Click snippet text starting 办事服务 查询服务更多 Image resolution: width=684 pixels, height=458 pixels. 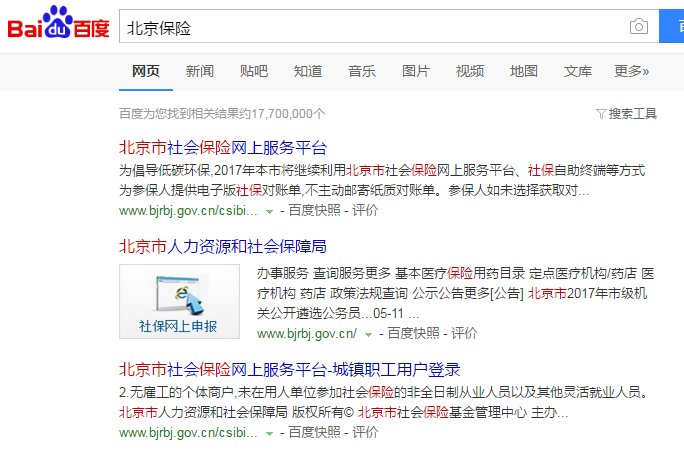[455, 293]
